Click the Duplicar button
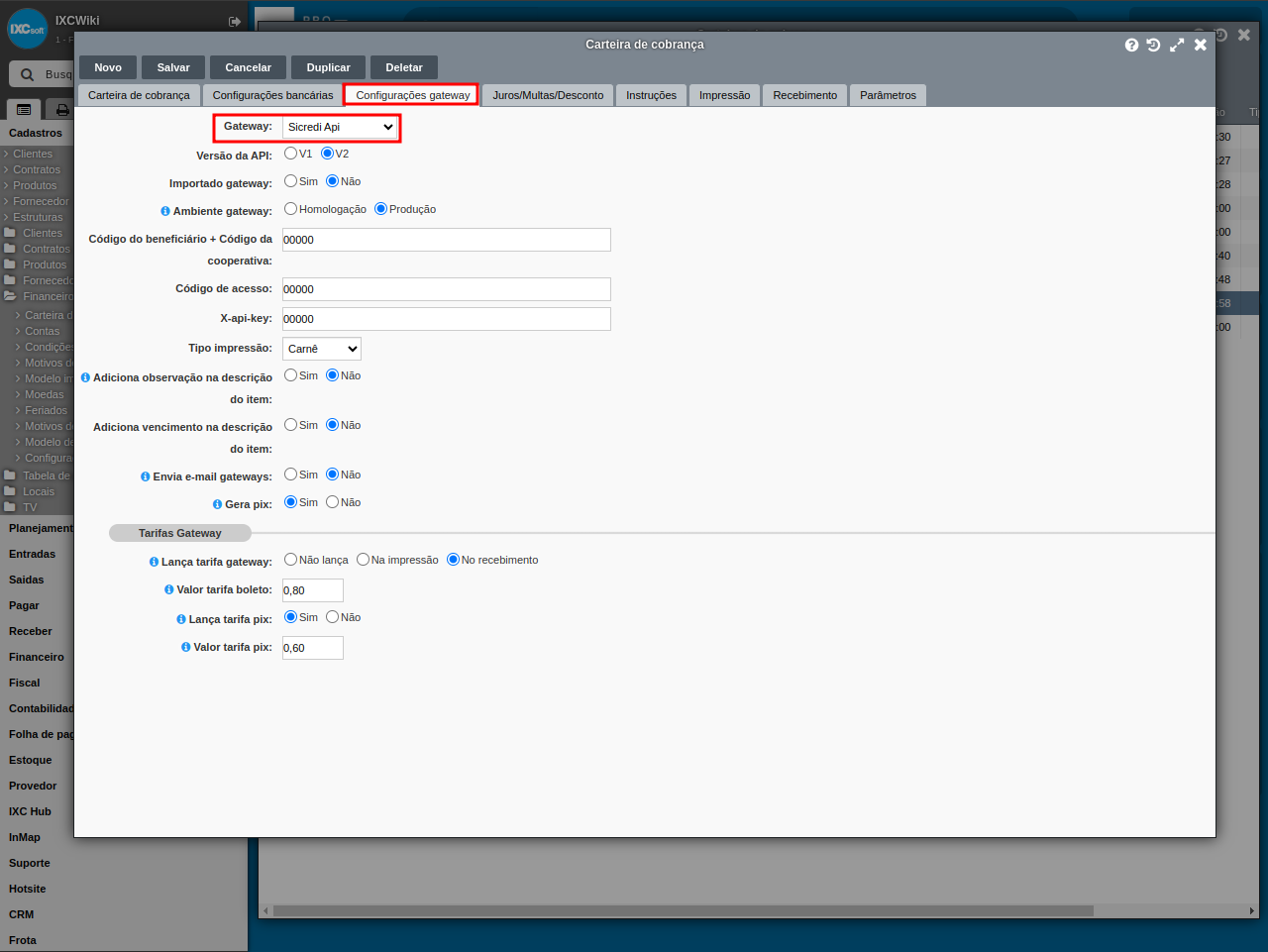 pyautogui.click(x=328, y=67)
